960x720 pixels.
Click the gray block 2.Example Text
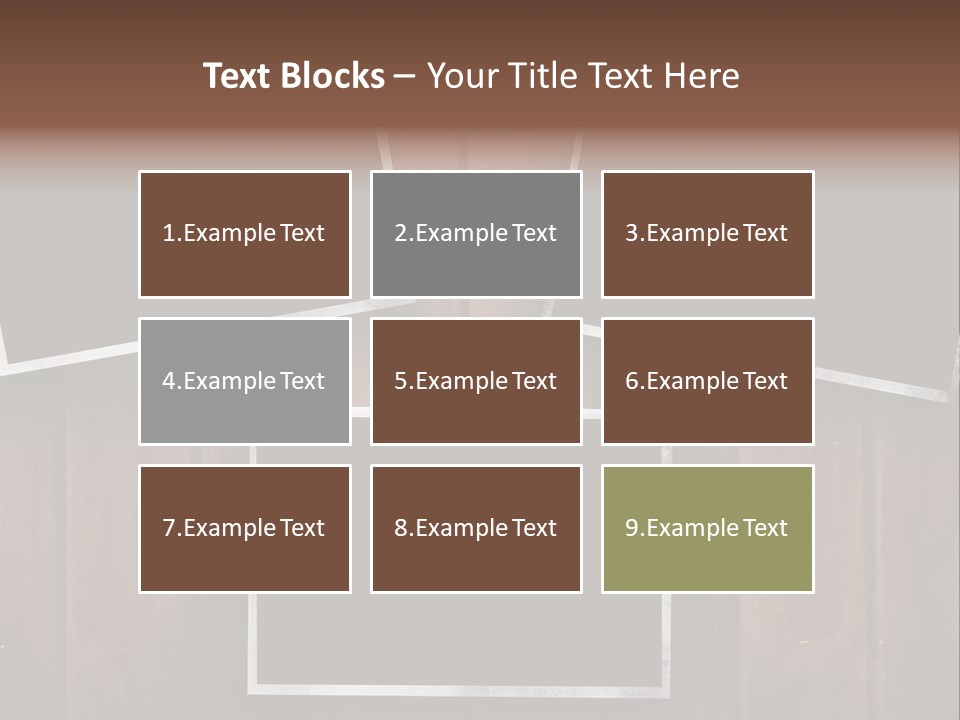[x=476, y=234]
